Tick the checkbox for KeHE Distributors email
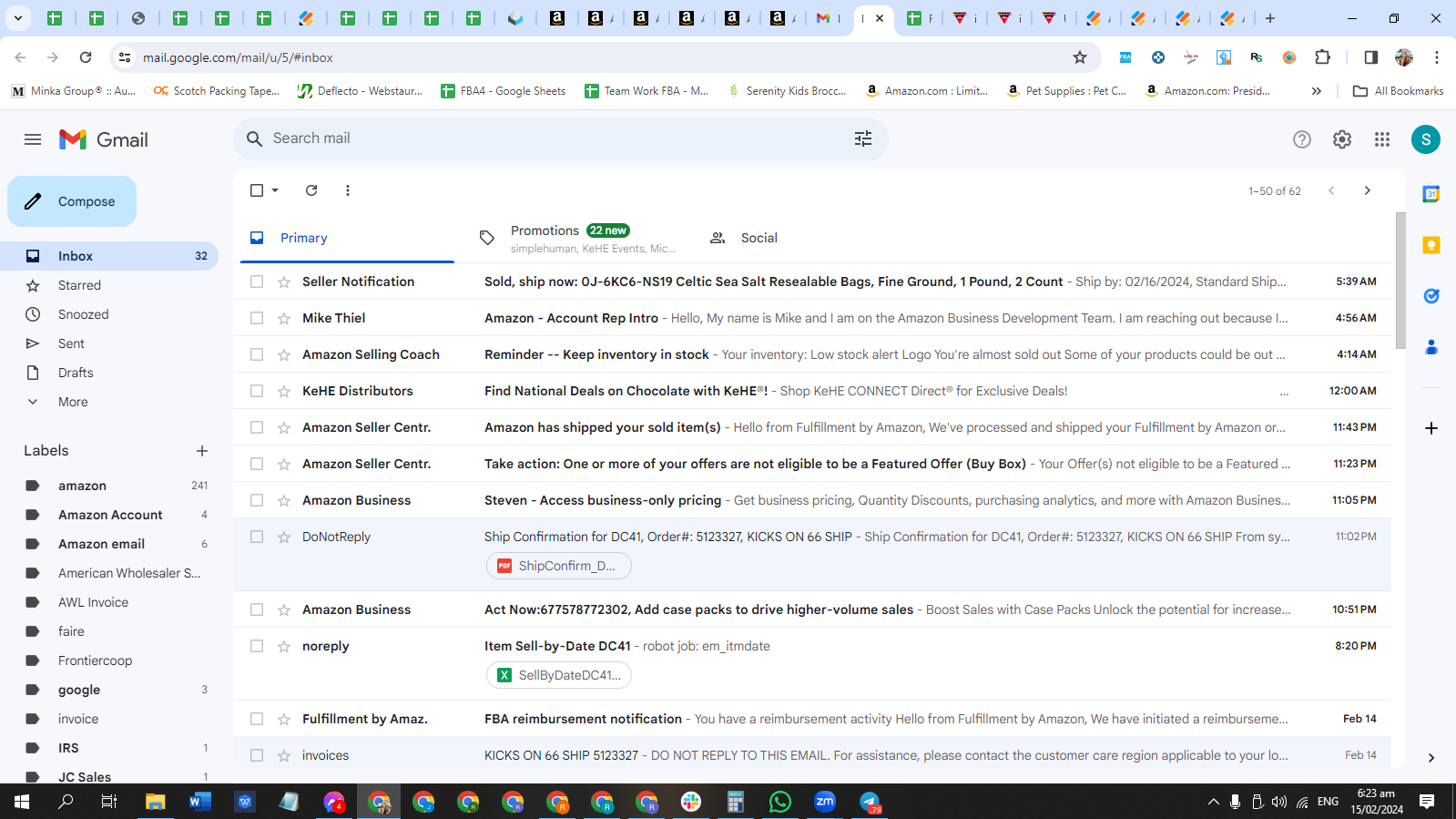This screenshot has width=1456, height=819. pyautogui.click(x=257, y=391)
